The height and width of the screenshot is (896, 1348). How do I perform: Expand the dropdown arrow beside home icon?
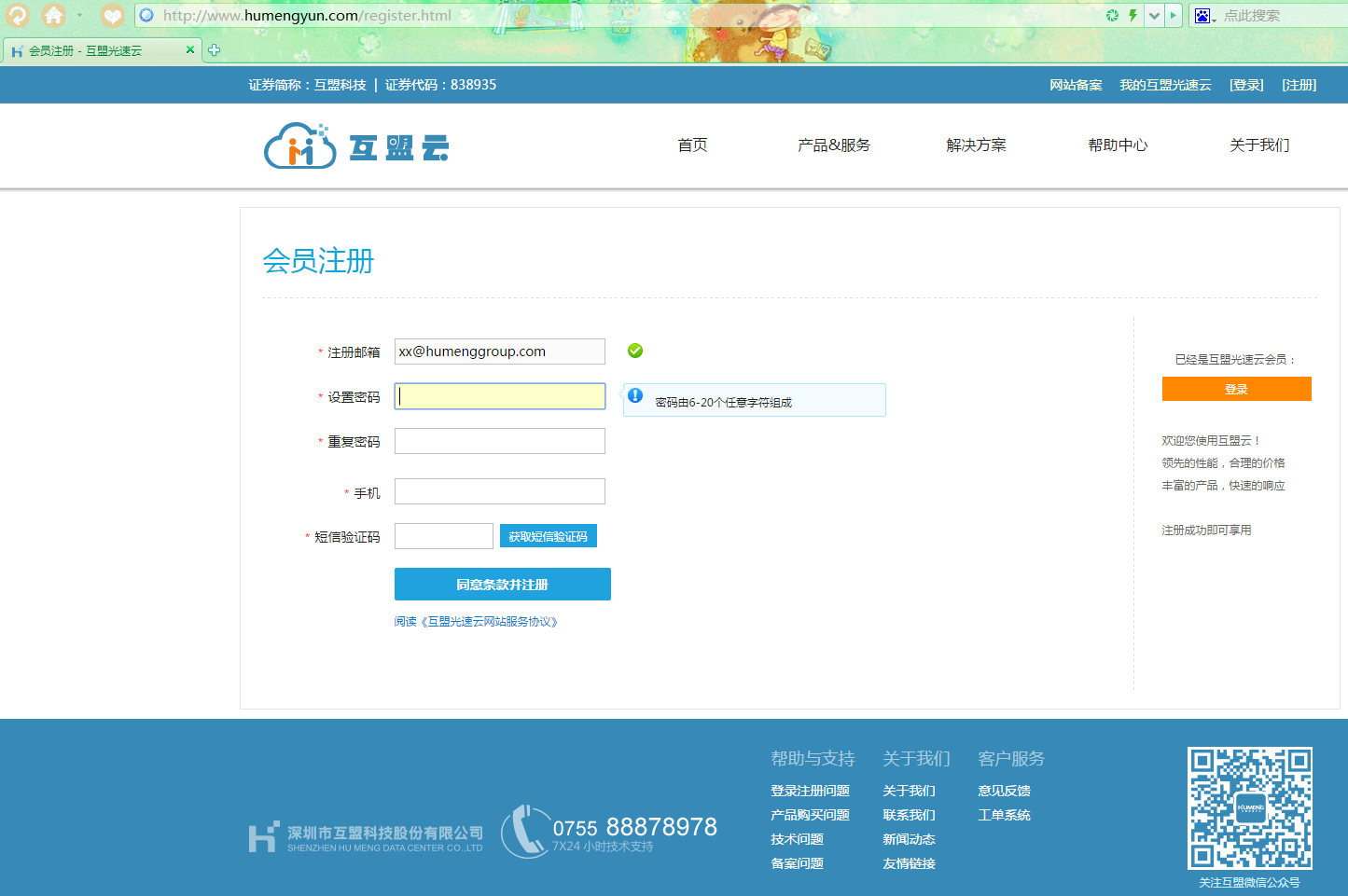click(79, 15)
